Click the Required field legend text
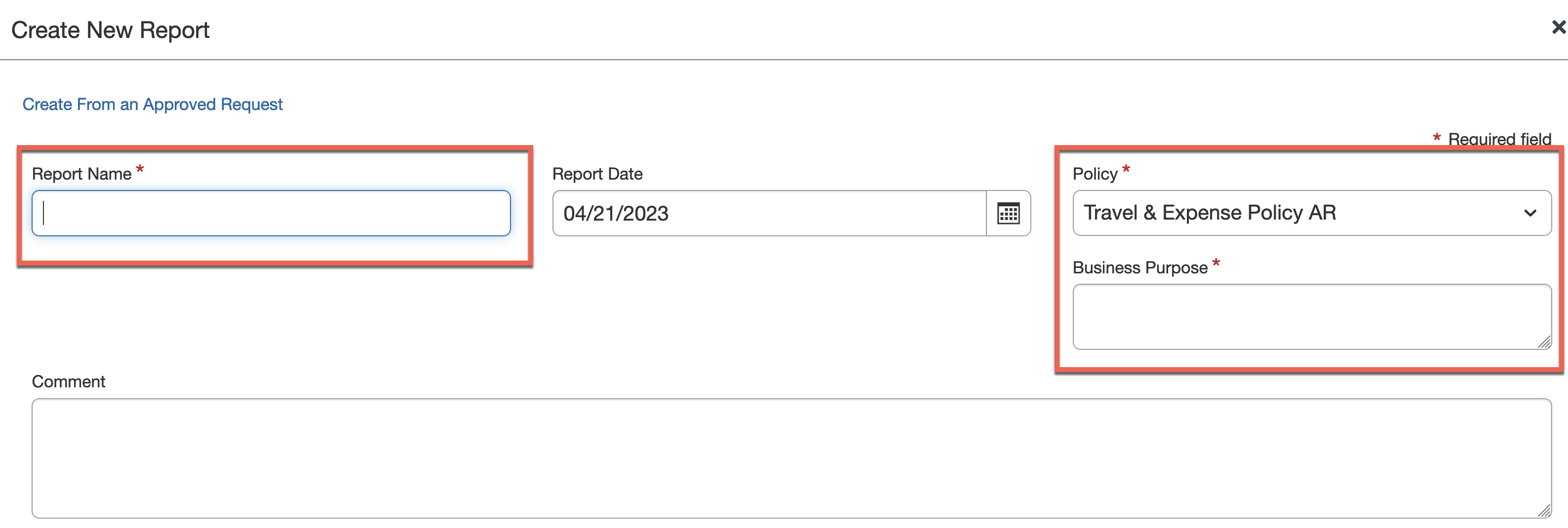The image size is (1568, 528). tap(1499, 139)
